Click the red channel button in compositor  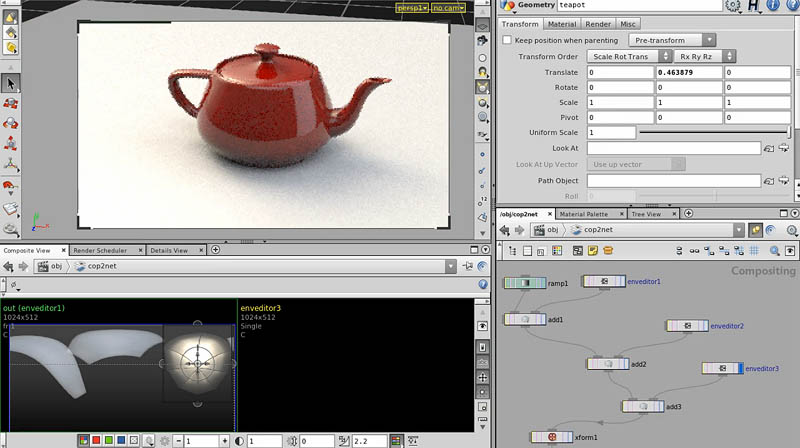[x=96, y=440]
